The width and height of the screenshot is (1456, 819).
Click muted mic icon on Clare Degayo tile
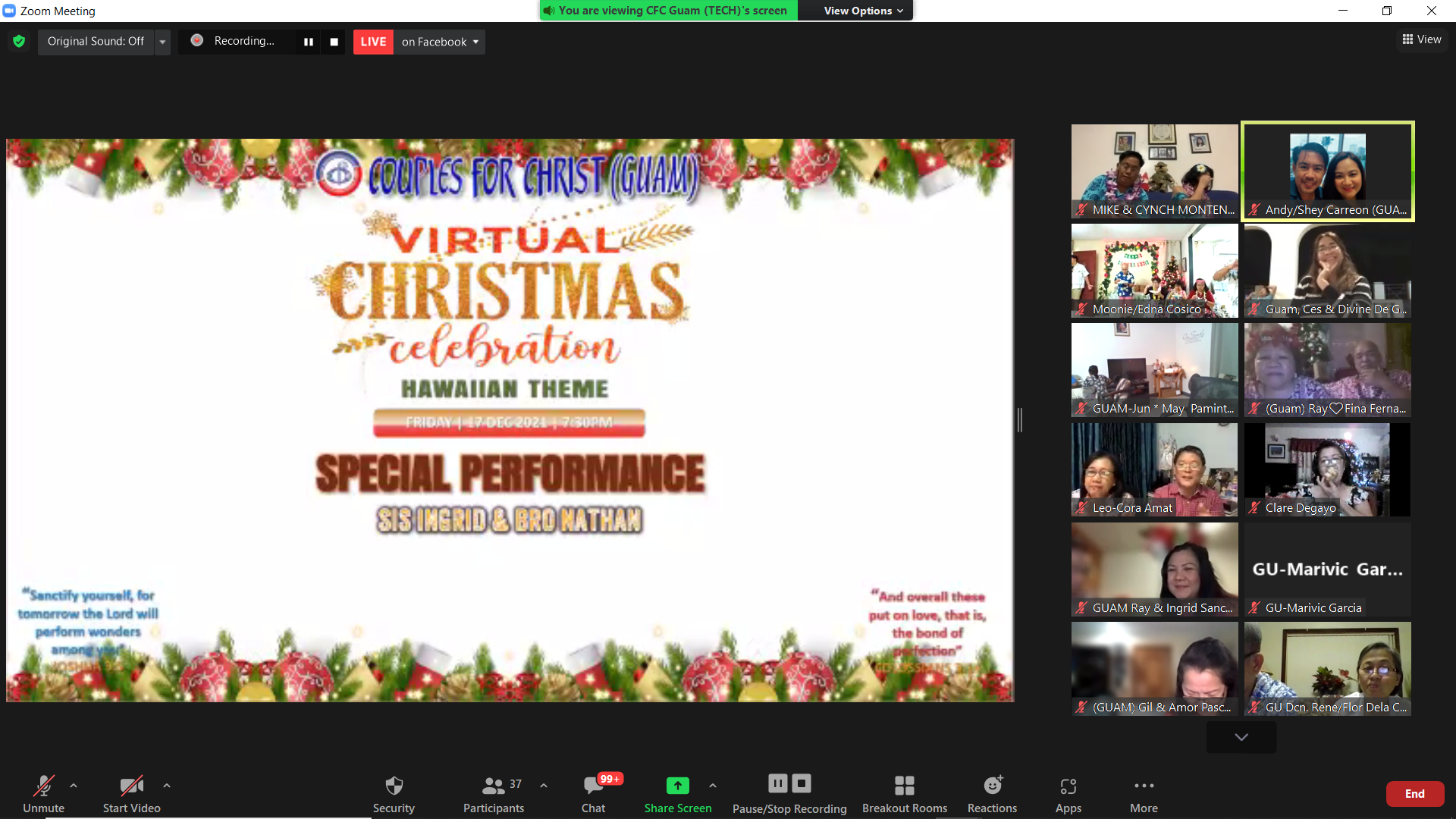pos(1254,508)
